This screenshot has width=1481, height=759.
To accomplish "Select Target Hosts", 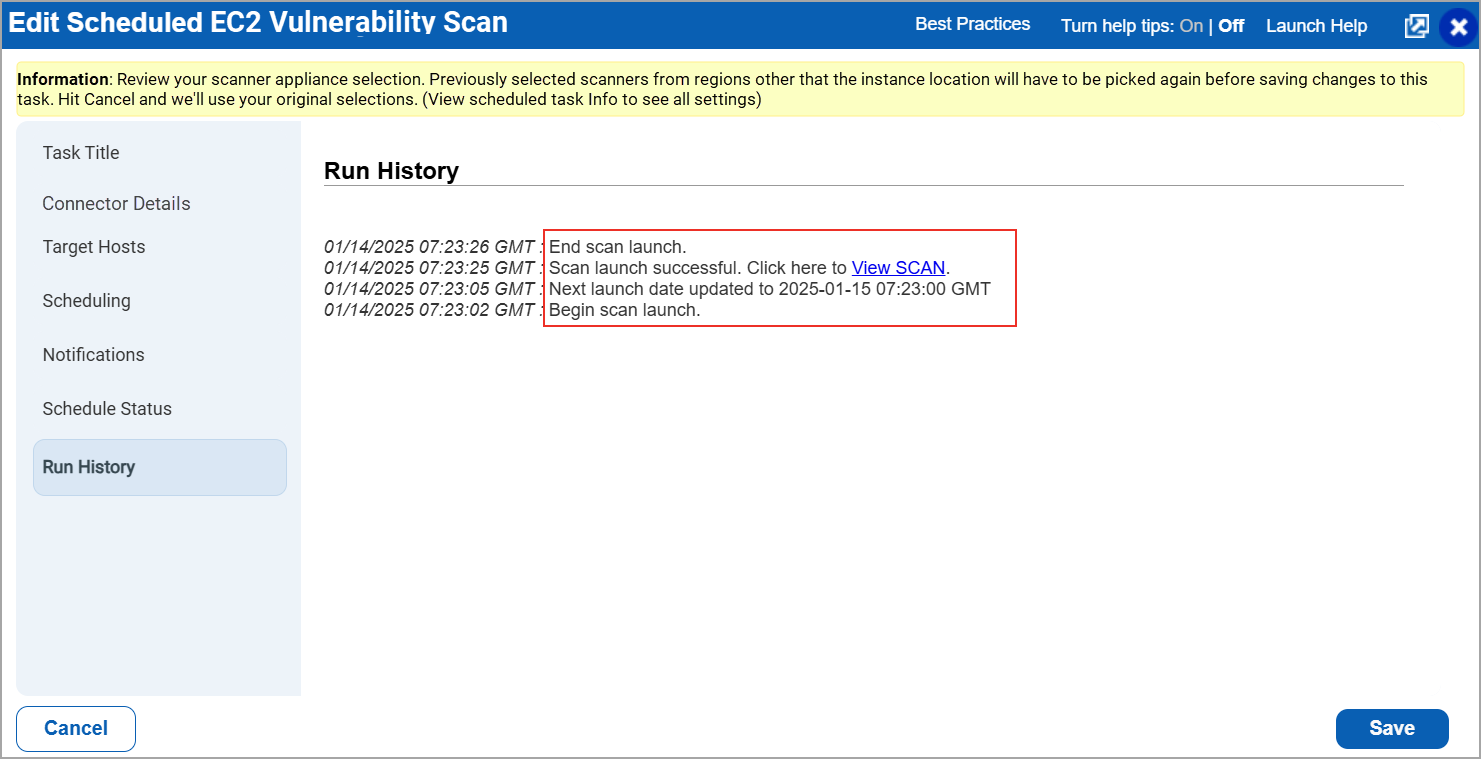I will point(93,246).
